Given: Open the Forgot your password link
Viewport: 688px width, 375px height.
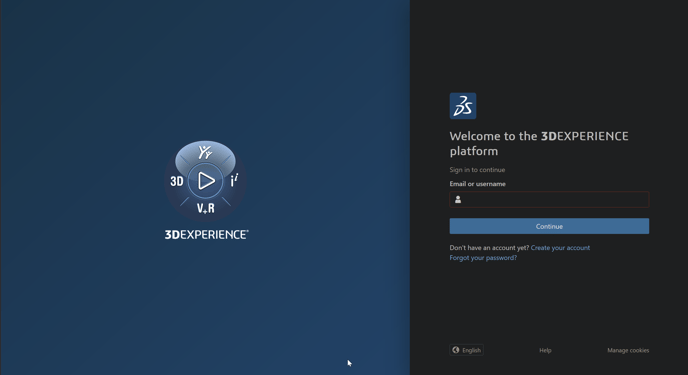Looking at the screenshot, I should pyautogui.click(x=483, y=258).
